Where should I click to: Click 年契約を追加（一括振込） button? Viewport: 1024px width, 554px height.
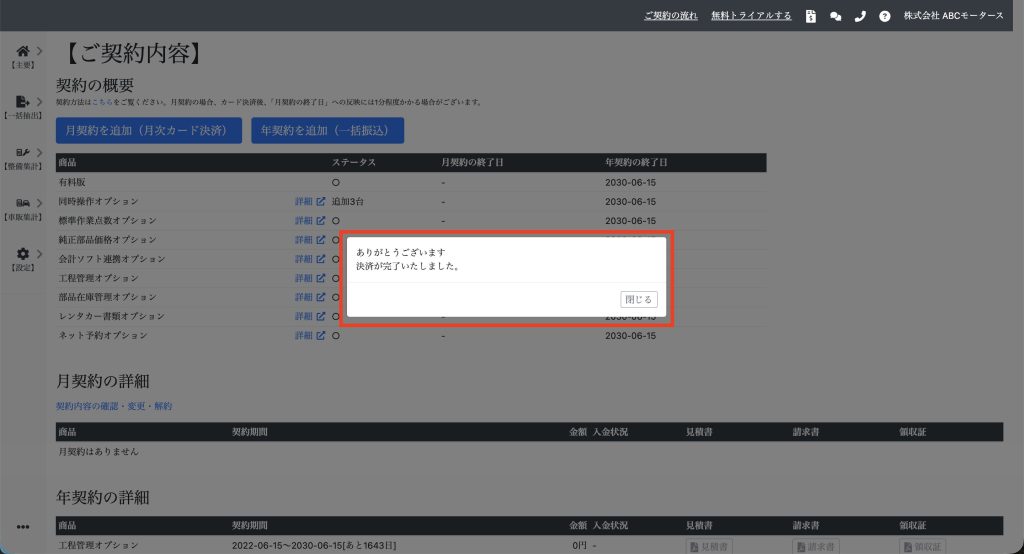[x=327, y=130]
